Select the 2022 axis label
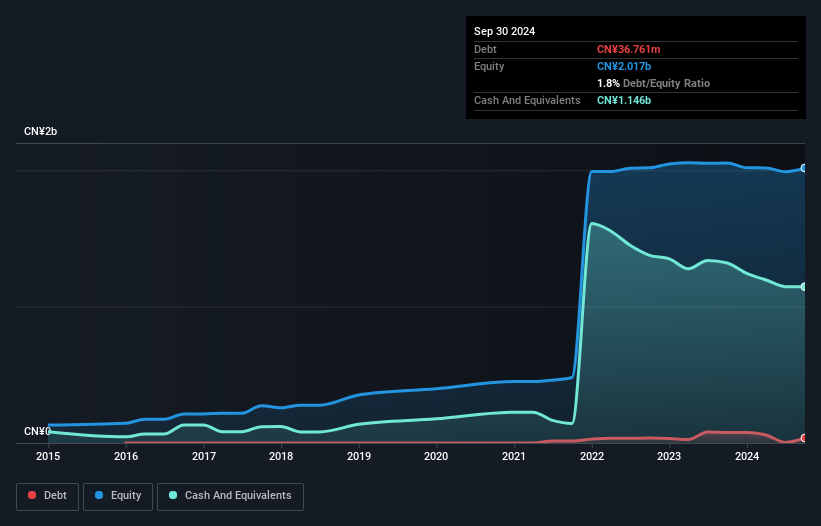Viewport: 821px width, 526px height. 592,456
